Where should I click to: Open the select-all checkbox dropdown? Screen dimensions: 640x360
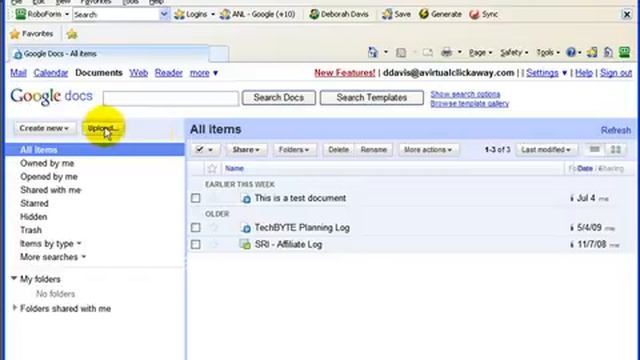[x=204, y=150]
